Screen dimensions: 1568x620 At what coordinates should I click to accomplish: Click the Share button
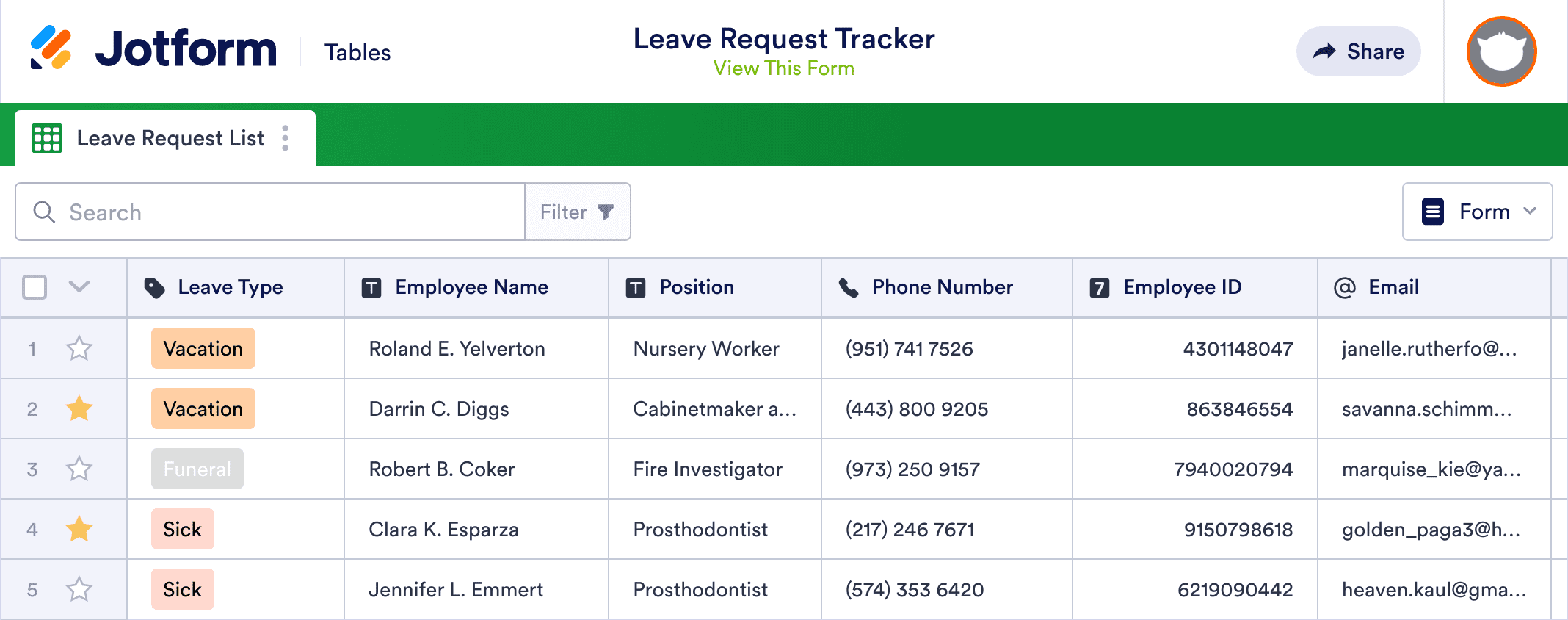tap(1358, 51)
